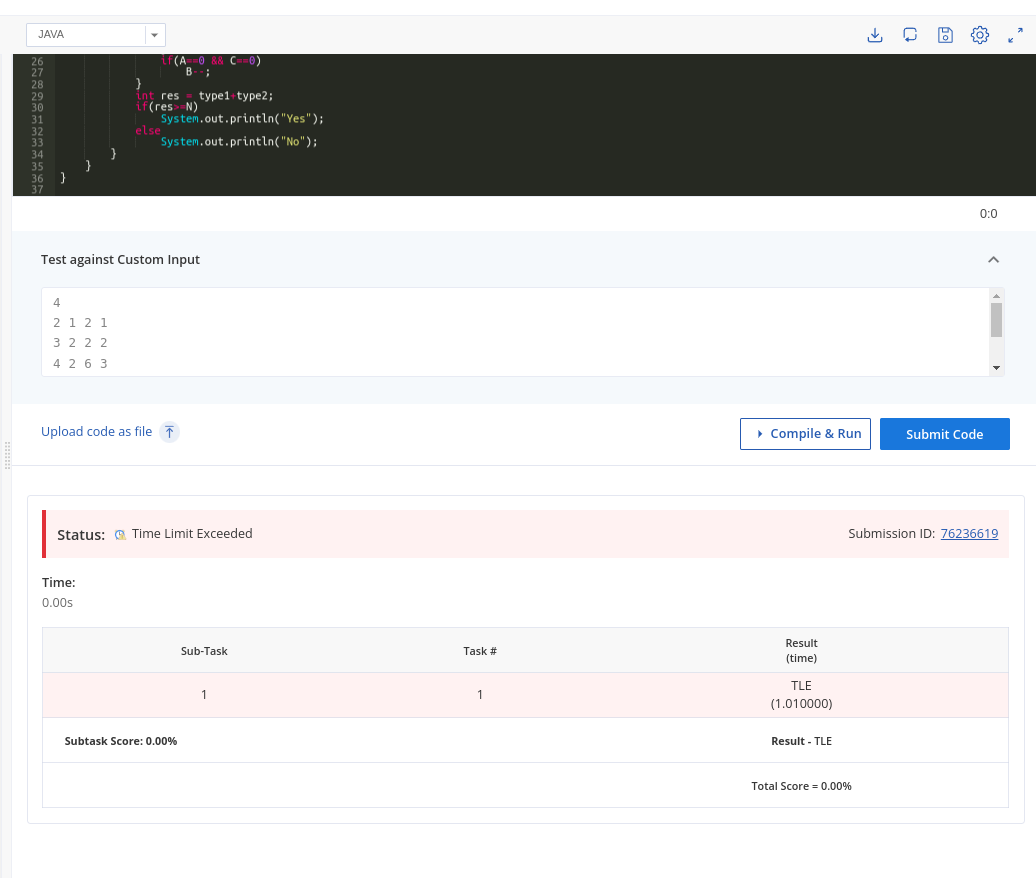1036x878 pixels.
Task: Click the custom input scroll up arrow
Action: 996,296
